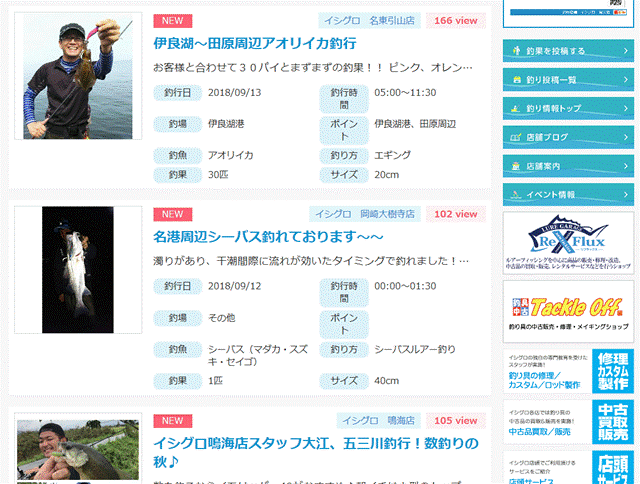
Task: Click the chevron arrow on 店舗ブログ
Action: [626, 137]
